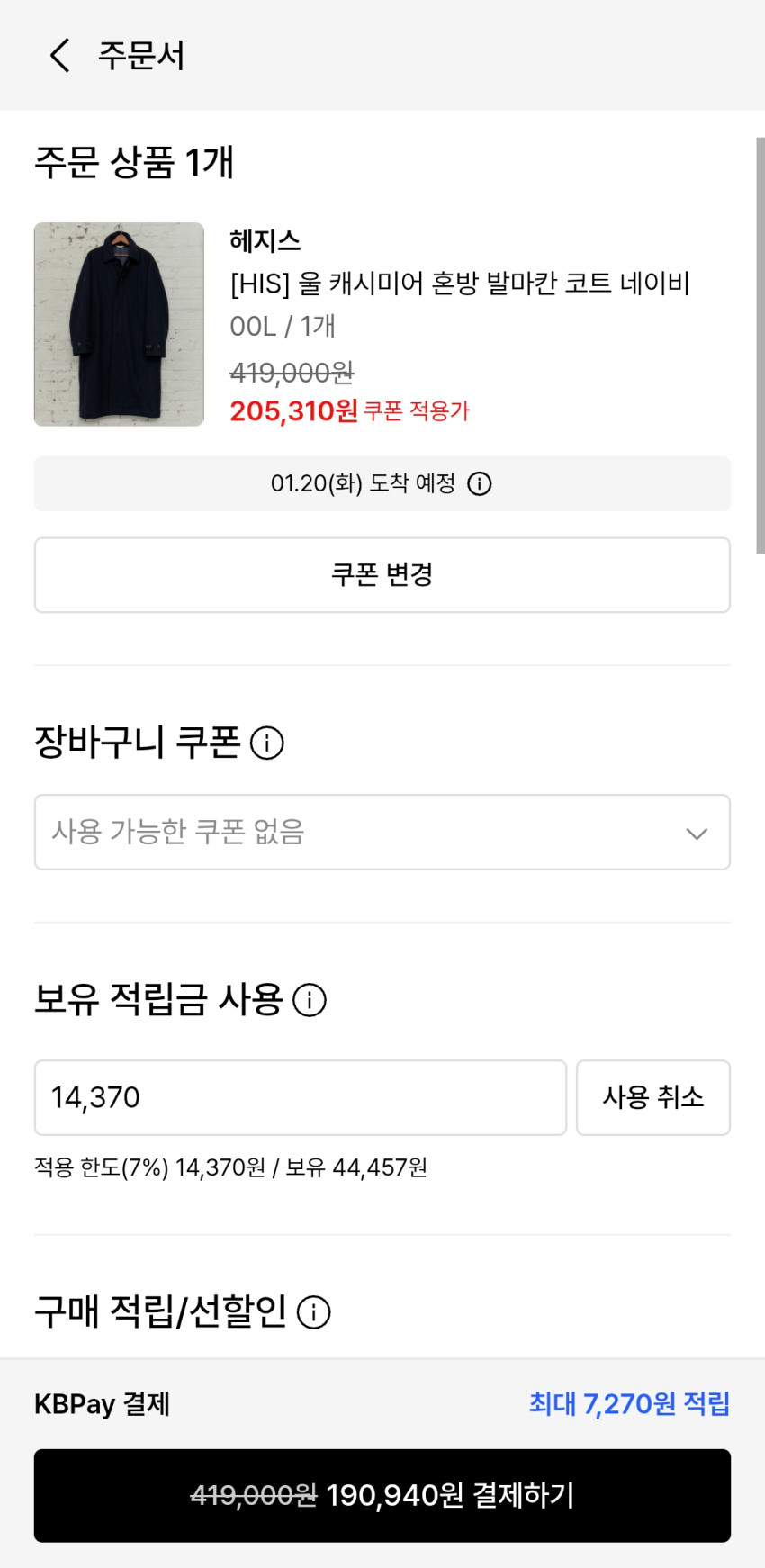Tap the info icon beside 도착 예정
This screenshot has height=1568, width=765.
480,484
